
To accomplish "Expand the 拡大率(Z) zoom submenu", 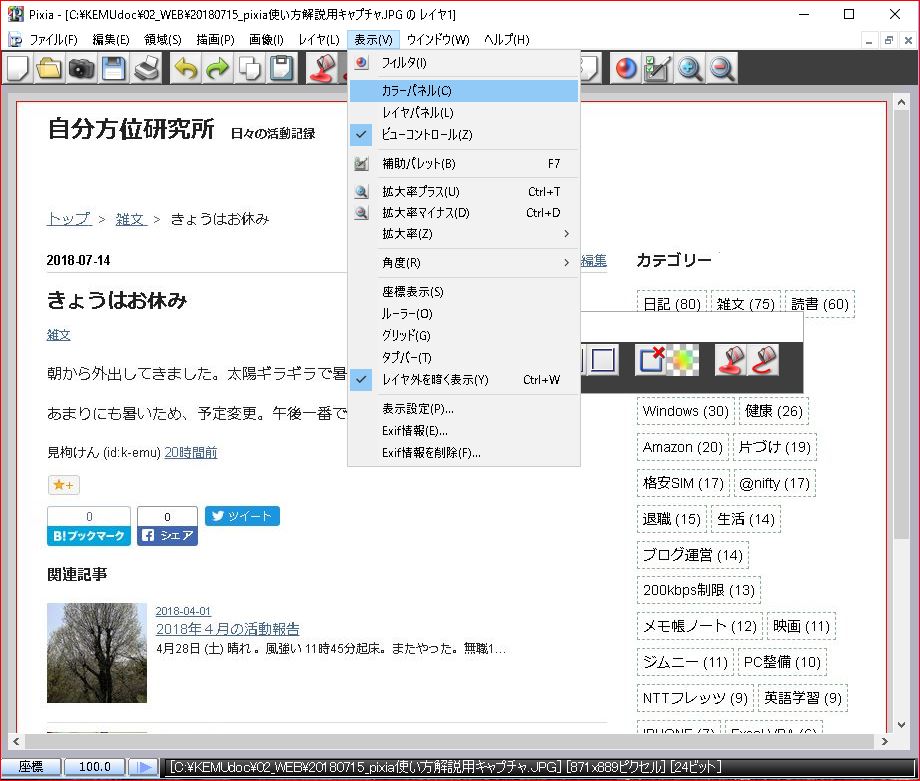I will [x=464, y=234].
